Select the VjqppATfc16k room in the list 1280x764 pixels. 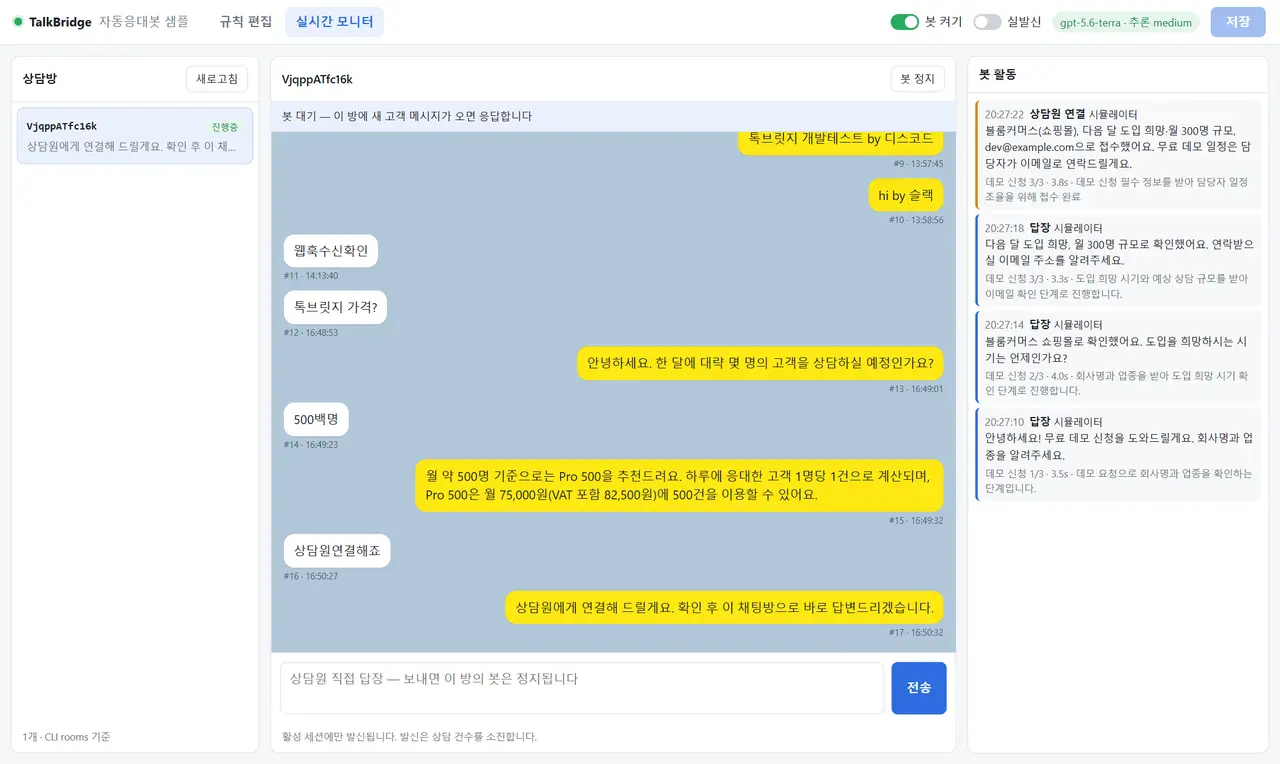[135, 136]
